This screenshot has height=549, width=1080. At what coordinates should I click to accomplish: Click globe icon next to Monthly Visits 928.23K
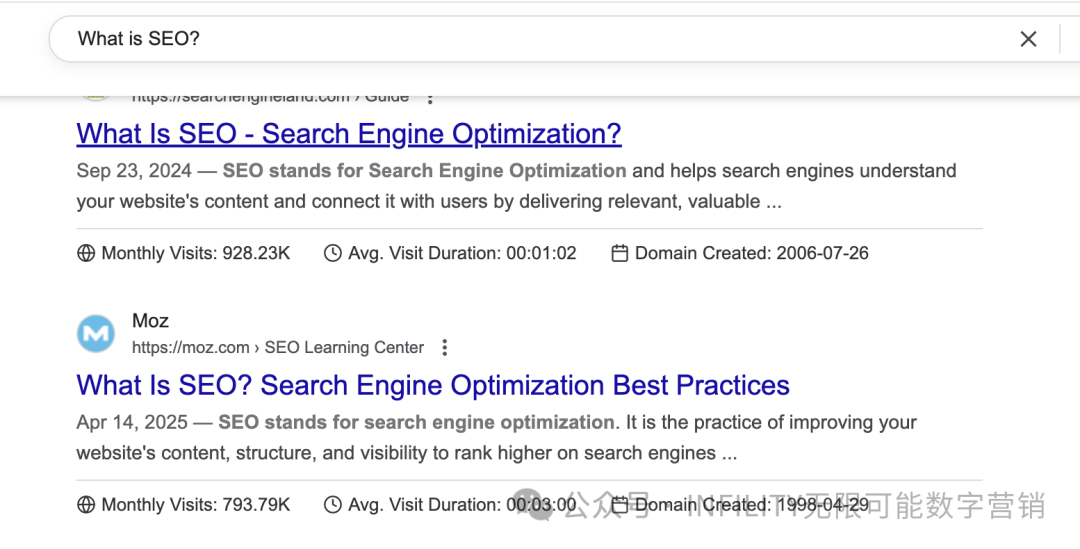pyautogui.click(x=85, y=253)
